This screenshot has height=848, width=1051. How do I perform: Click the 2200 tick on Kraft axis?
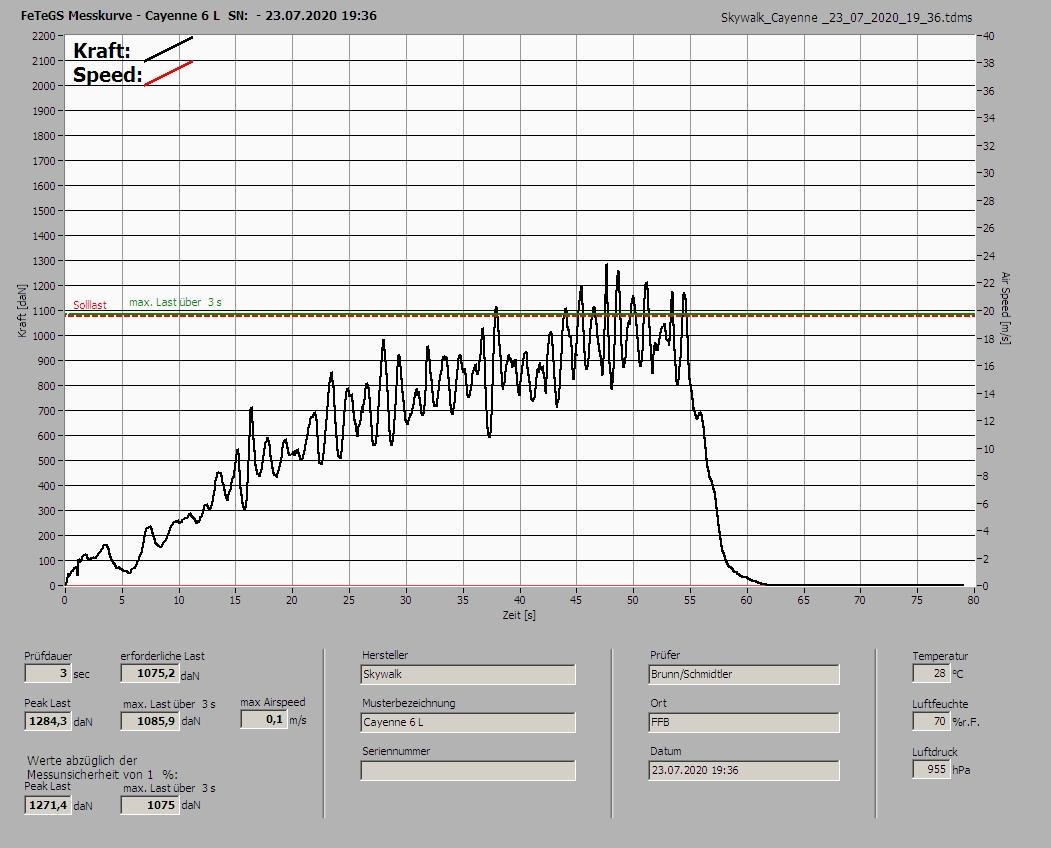43,36
